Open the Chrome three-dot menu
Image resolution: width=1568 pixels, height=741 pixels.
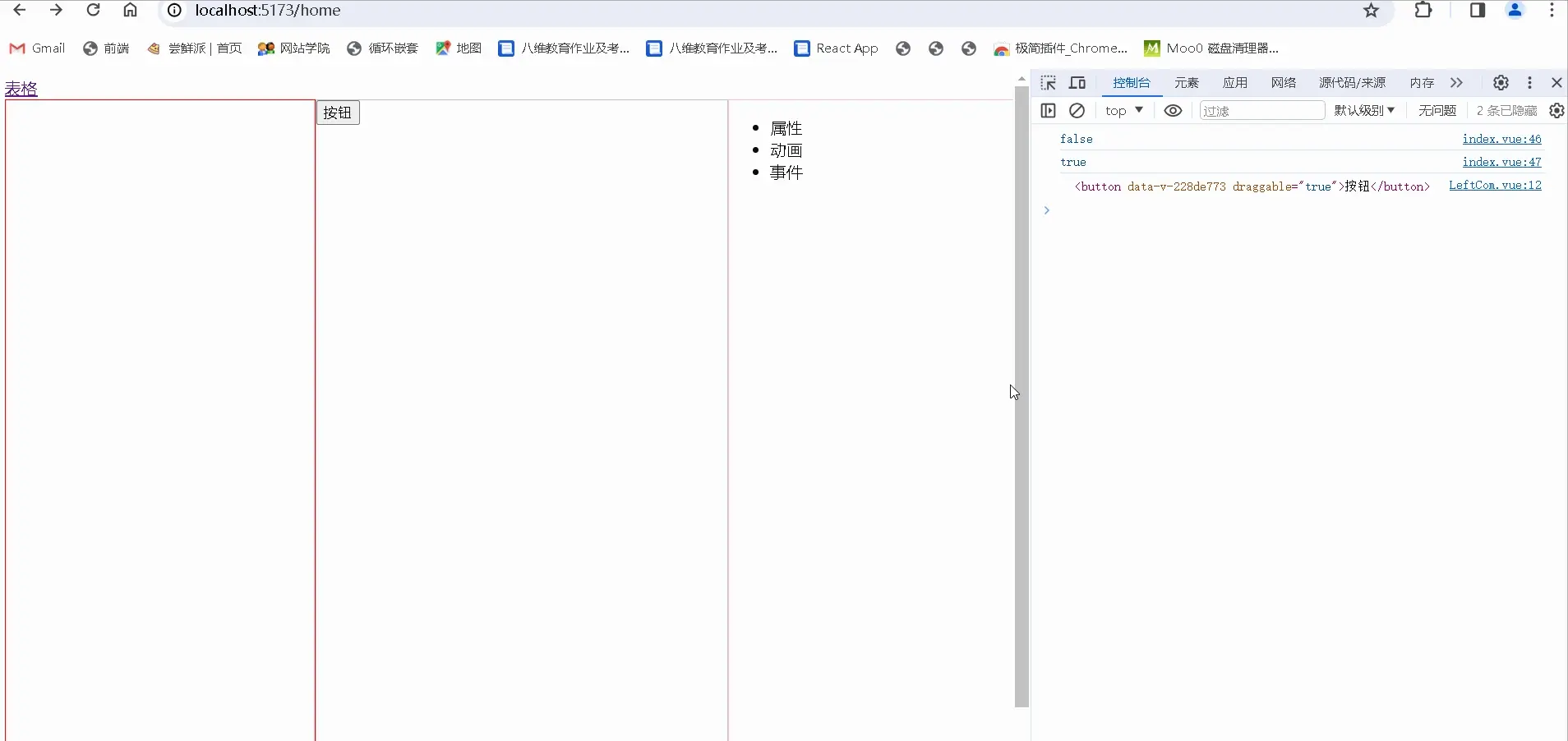(x=1552, y=11)
